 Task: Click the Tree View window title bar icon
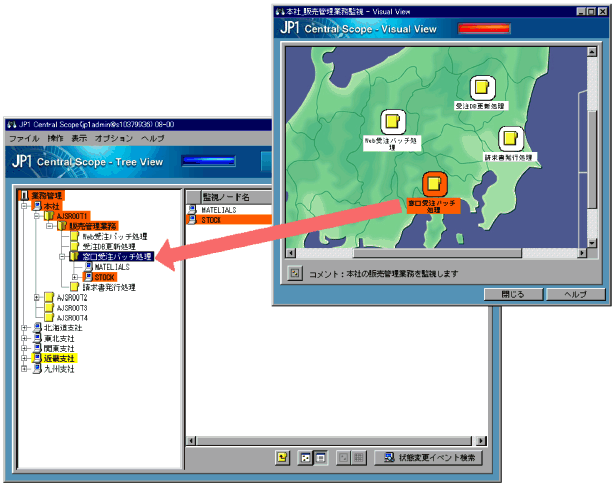pyautogui.click(x=12, y=125)
